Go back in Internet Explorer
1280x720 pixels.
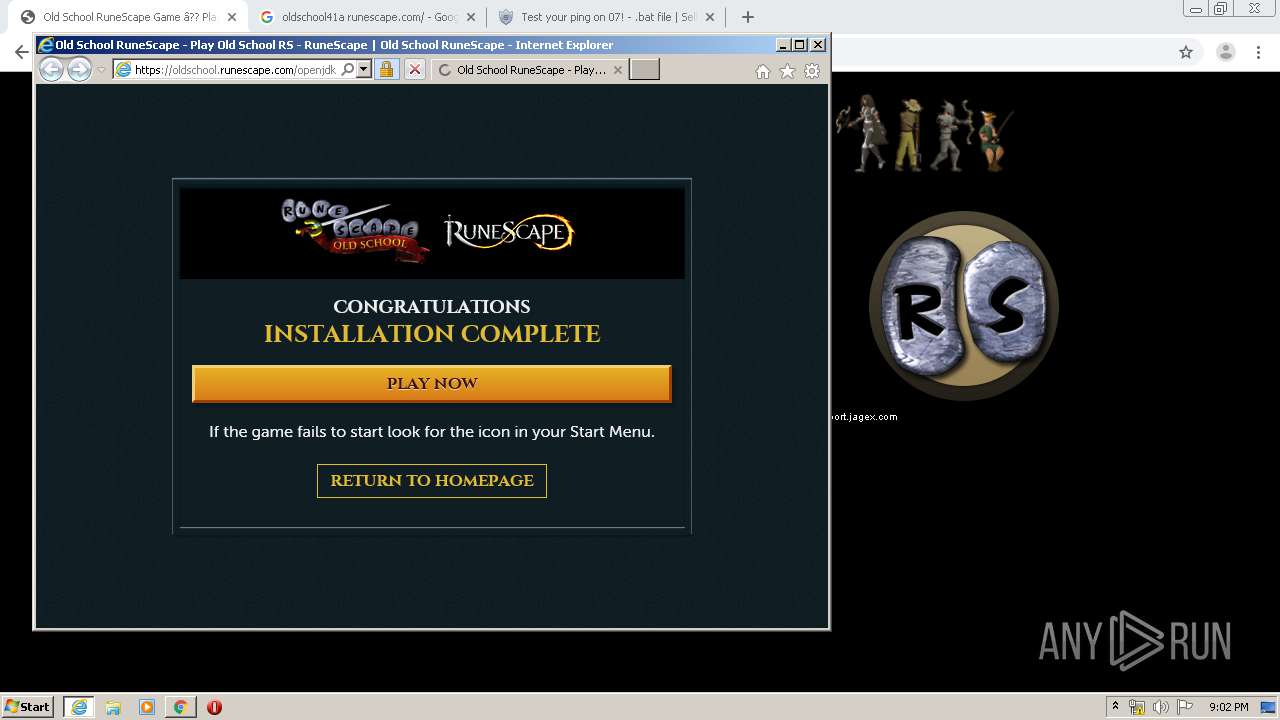tap(51, 69)
